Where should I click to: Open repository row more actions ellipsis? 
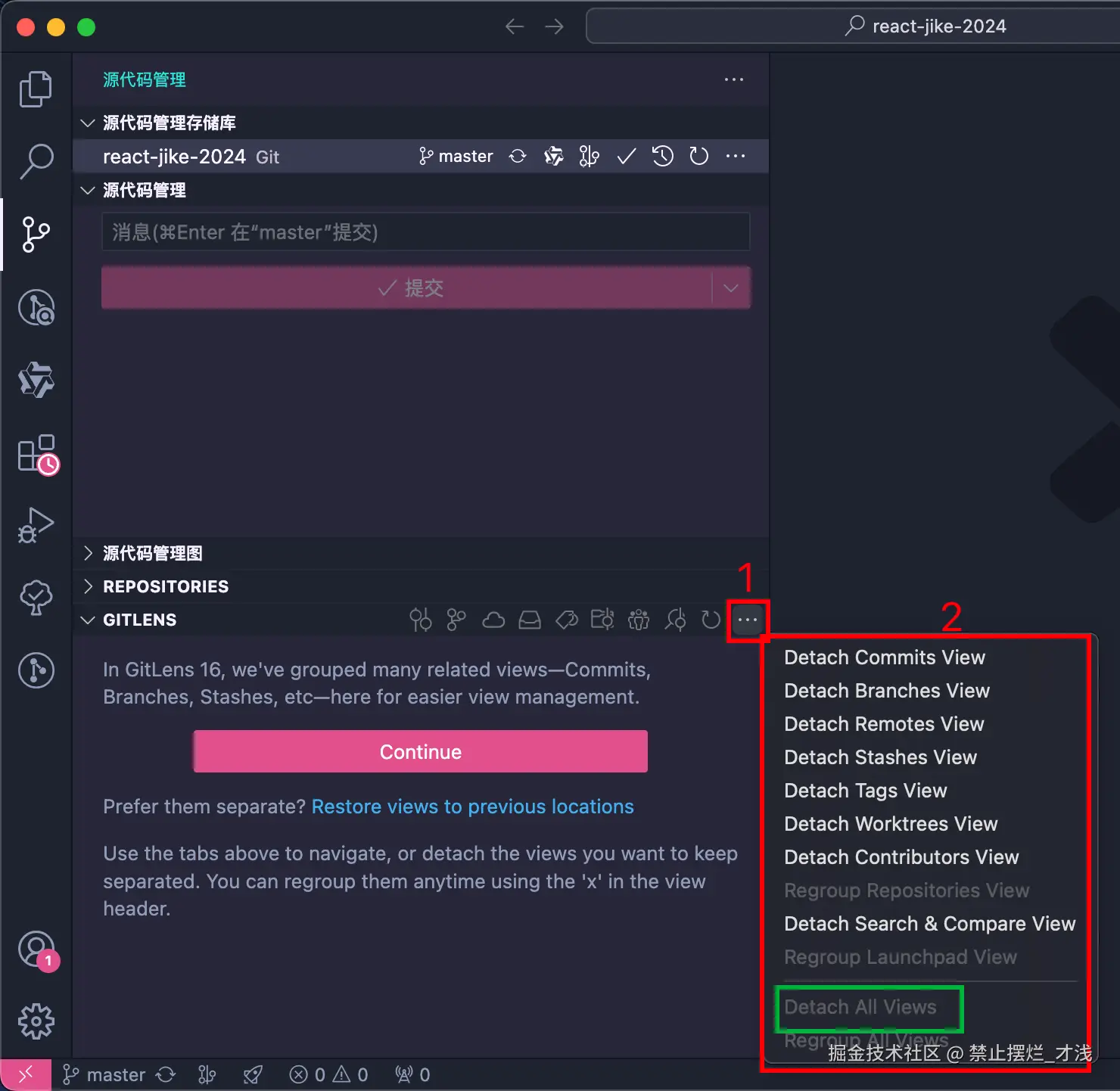click(x=736, y=157)
